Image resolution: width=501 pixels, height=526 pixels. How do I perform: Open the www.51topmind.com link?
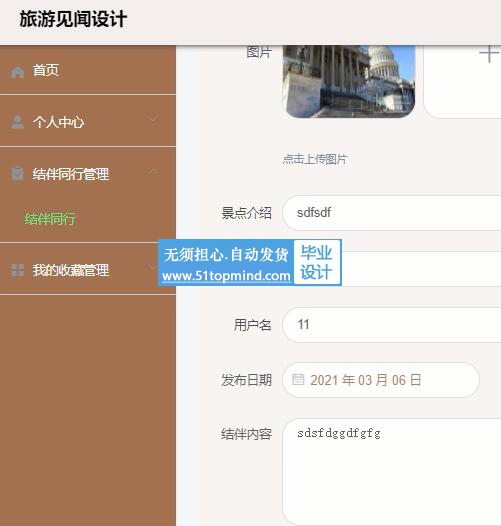tap(226, 276)
